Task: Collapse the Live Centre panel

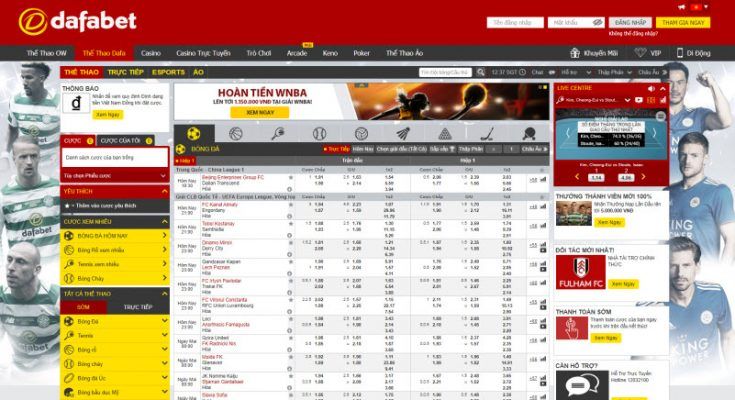Action: coord(663,88)
